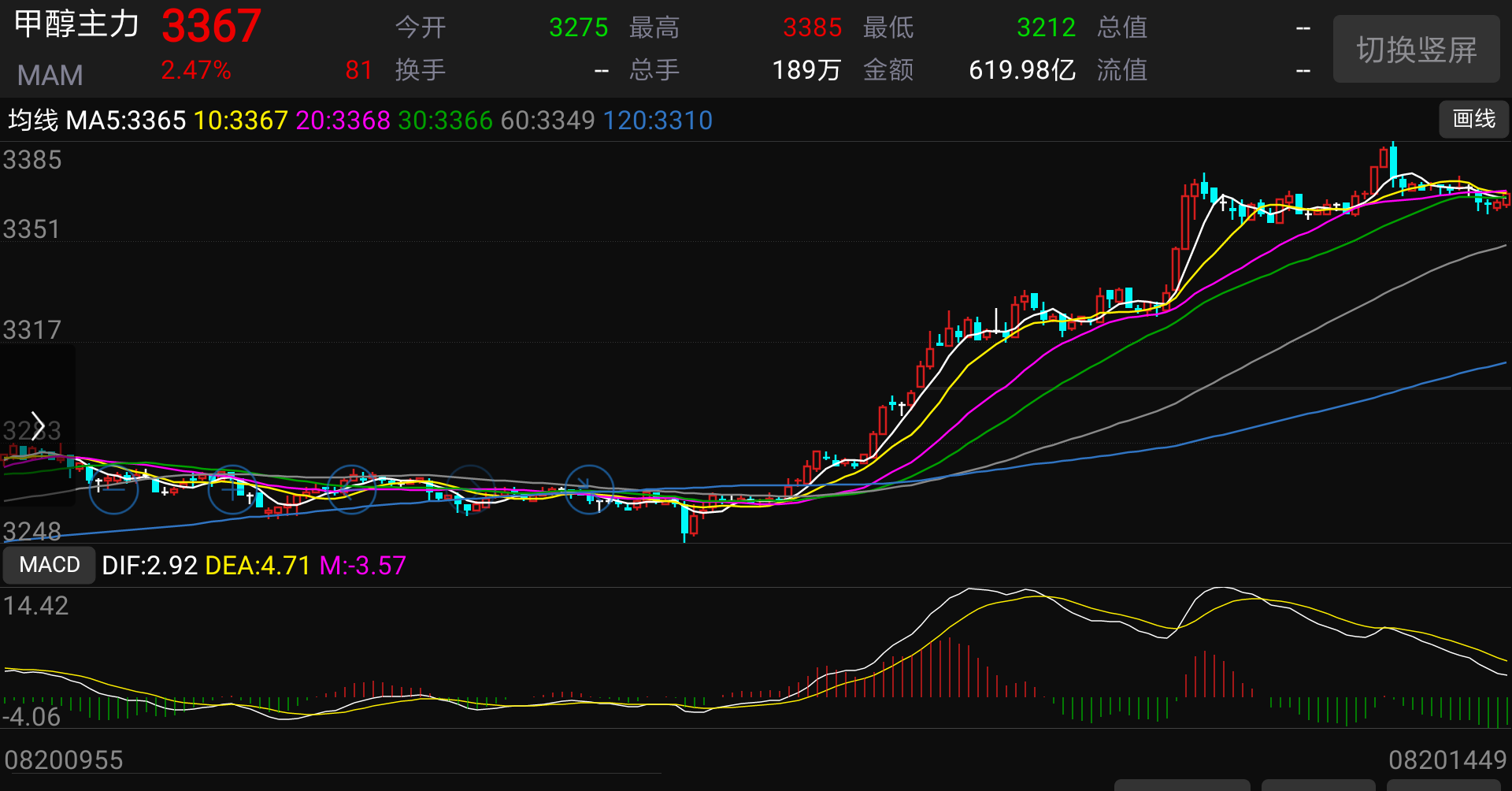Image resolution: width=1512 pixels, height=791 pixels.
Task: Click the end time label 08201449
Action: [1447, 760]
